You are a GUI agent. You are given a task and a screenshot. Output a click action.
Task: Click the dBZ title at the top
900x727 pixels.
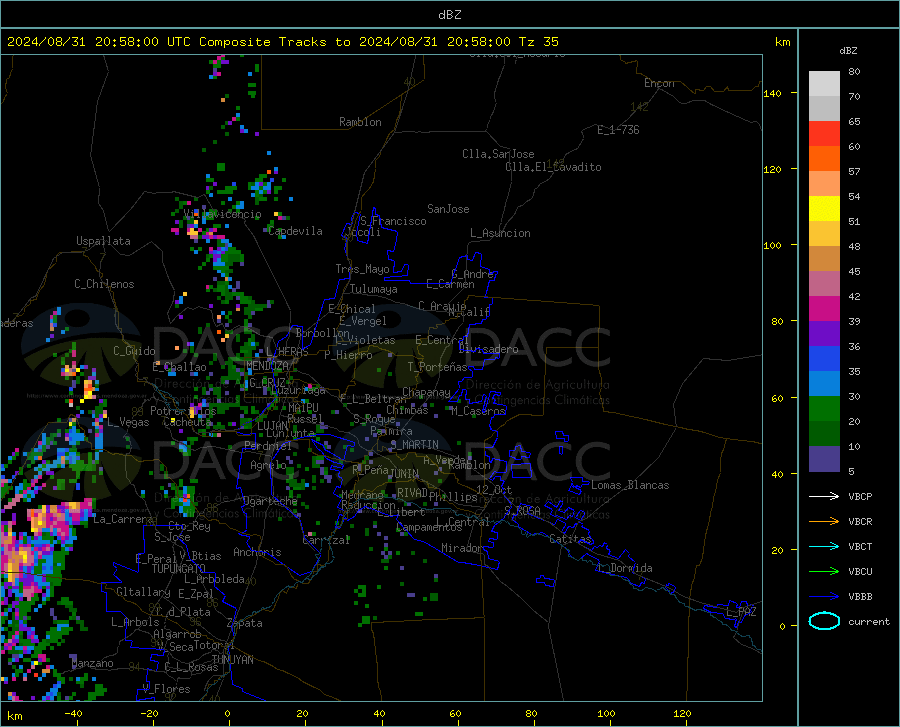449,15
